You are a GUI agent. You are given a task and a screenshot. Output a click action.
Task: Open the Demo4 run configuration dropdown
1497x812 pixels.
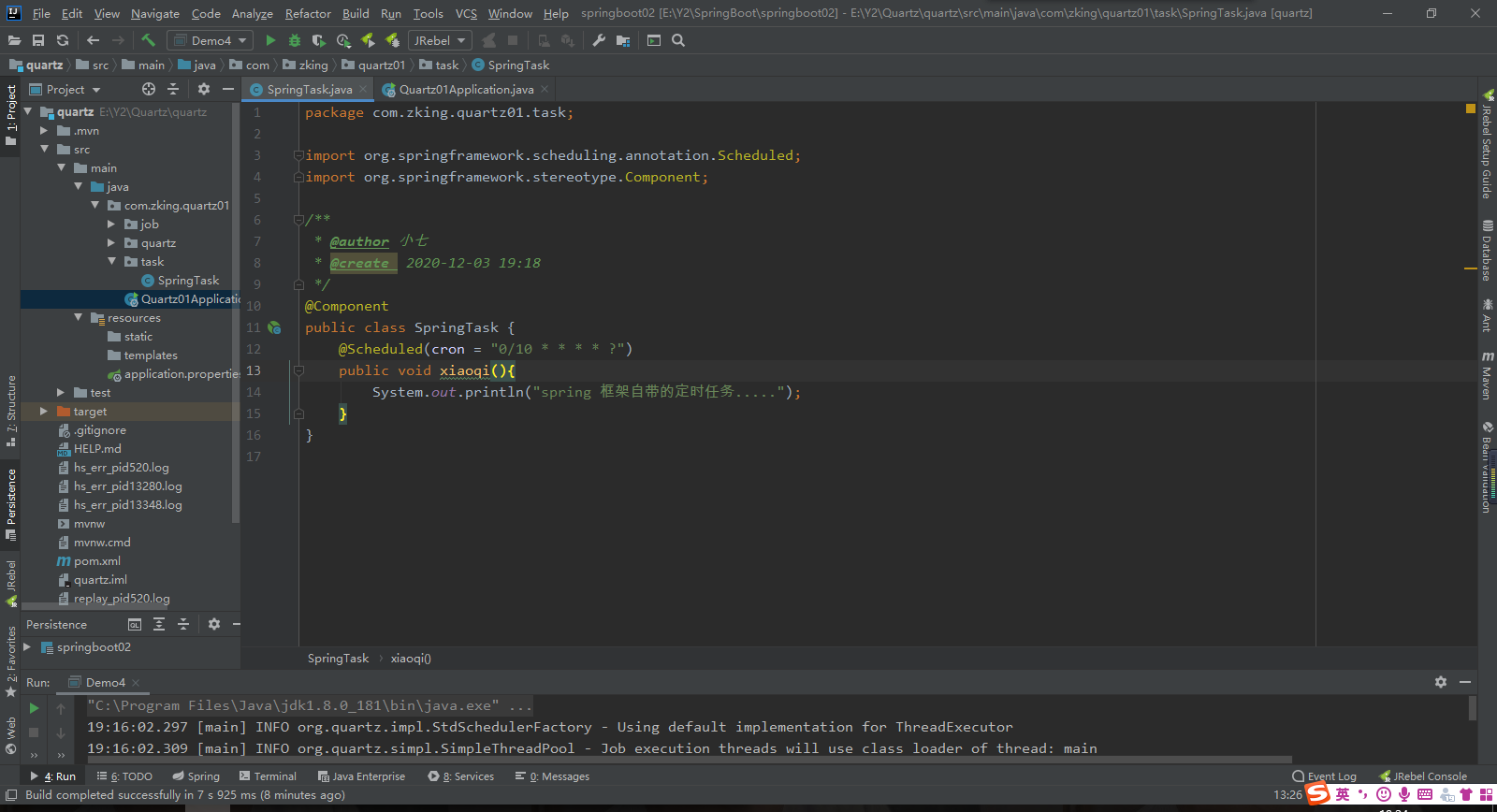click(x=210, y=40)
